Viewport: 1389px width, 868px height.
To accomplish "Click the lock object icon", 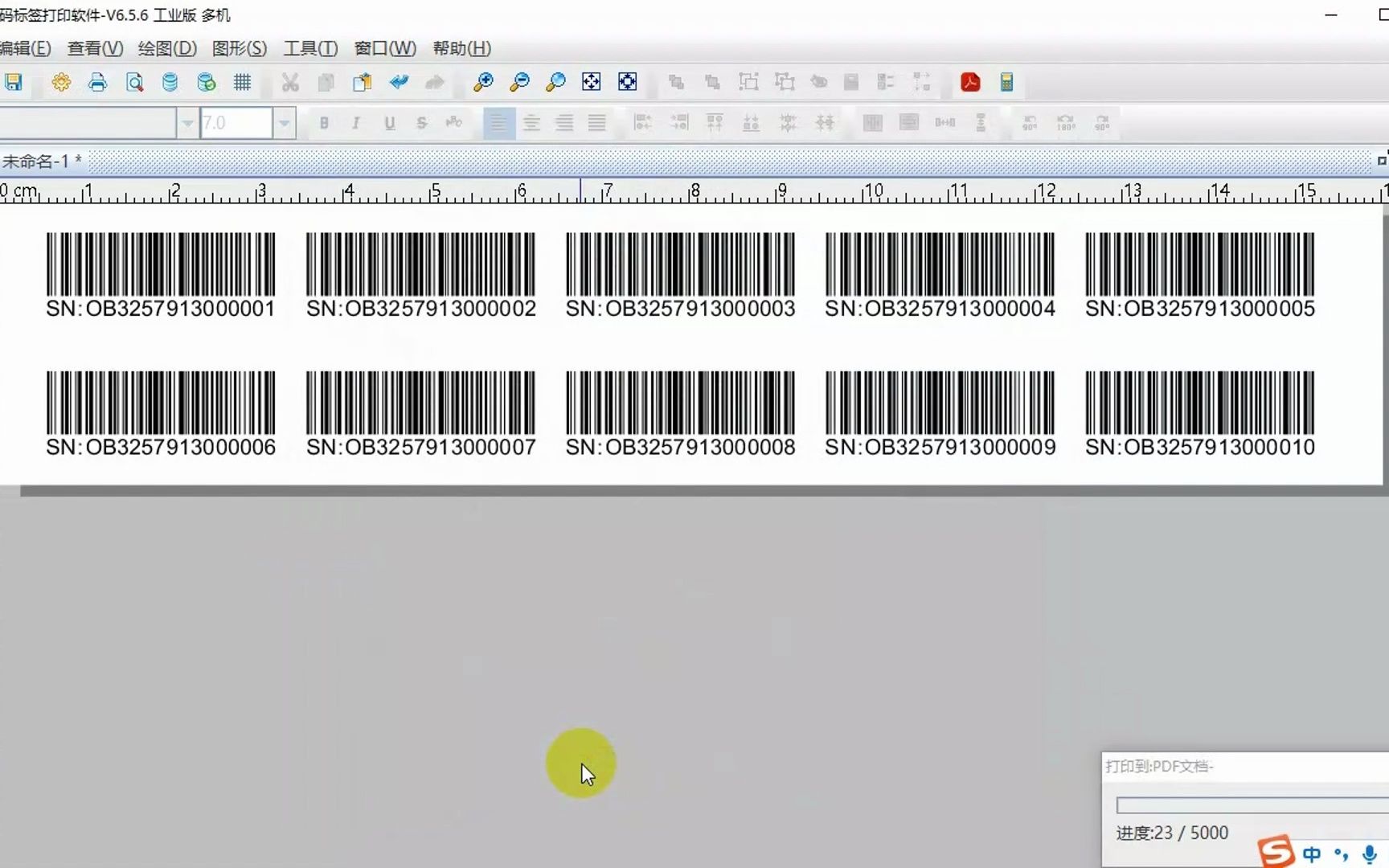I will 851,82.
